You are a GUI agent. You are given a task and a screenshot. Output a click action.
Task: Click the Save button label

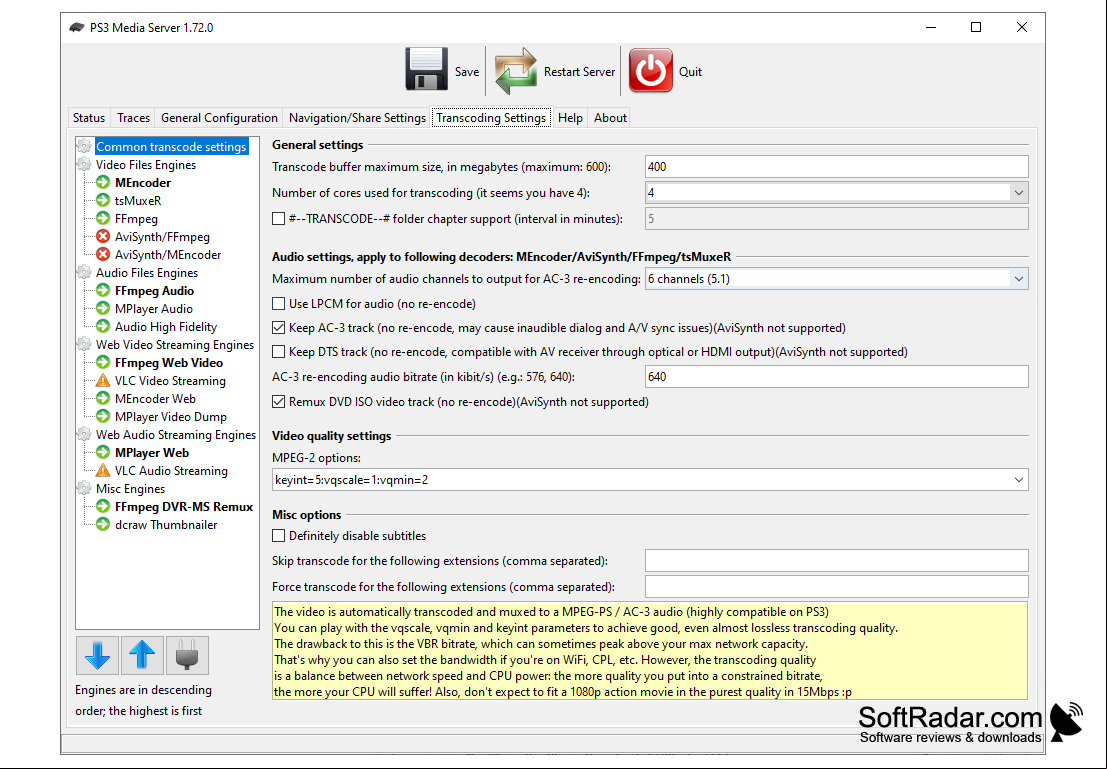pos(467,72)
